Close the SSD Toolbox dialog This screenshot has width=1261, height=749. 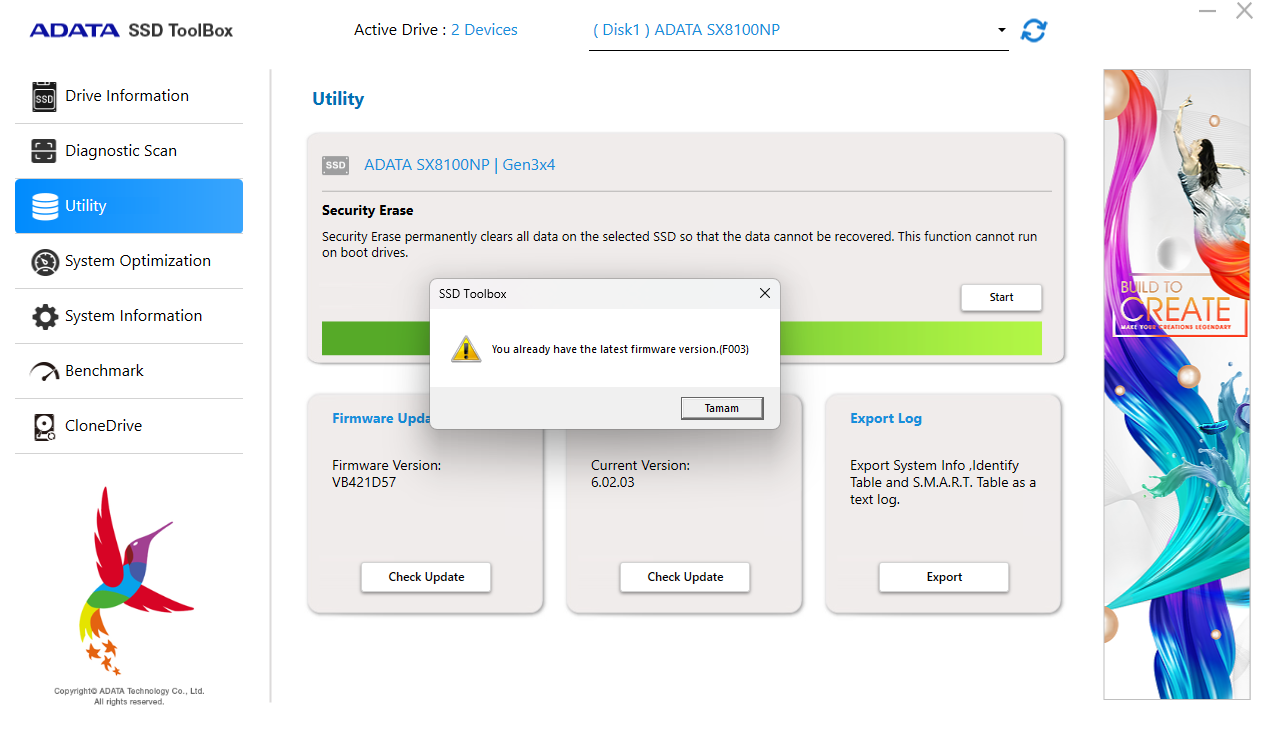coord(765,293)
